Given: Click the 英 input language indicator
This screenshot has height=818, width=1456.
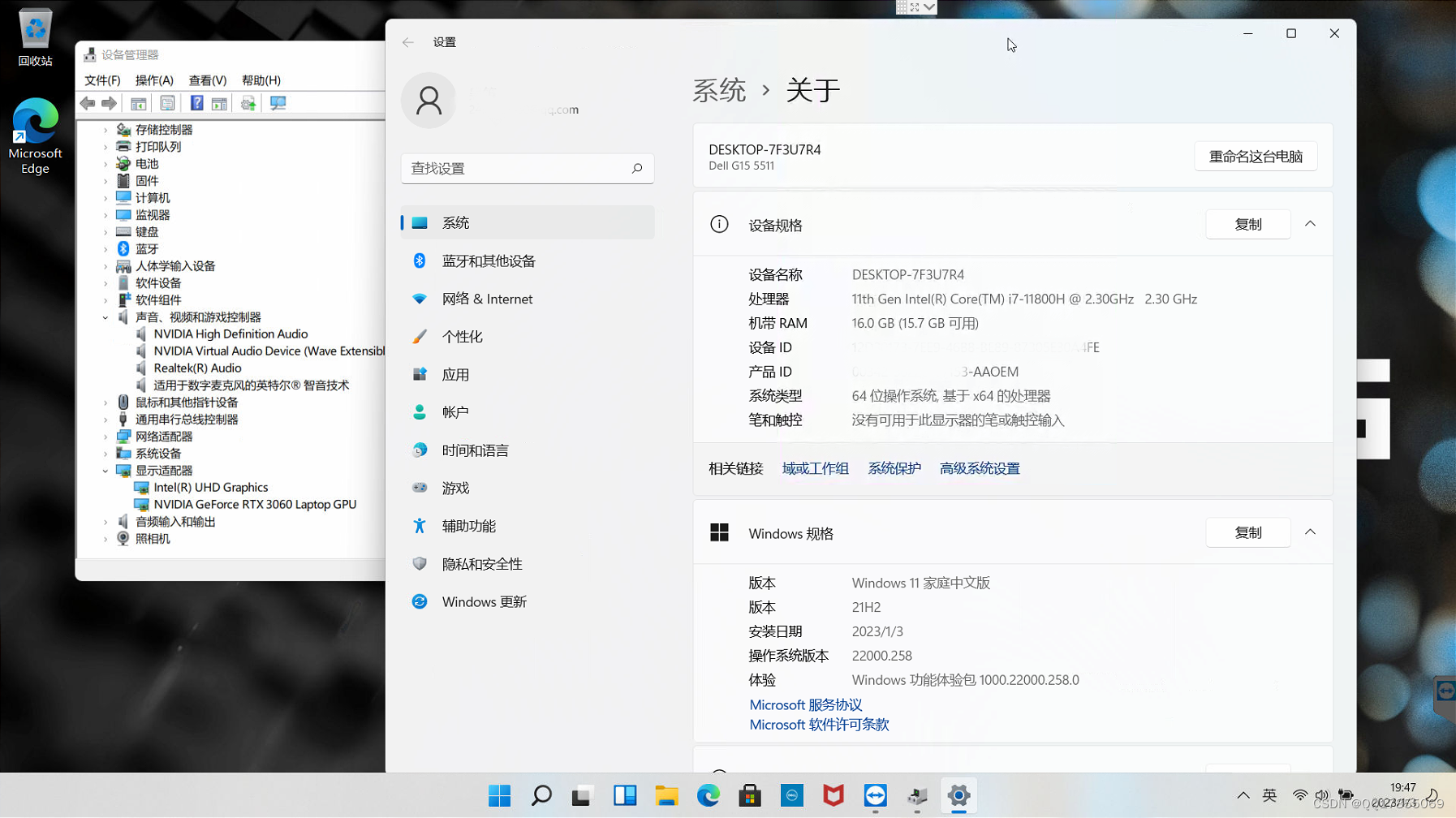Looking at the screenshot, I should pyautogui.click(x=1270, y=795).
